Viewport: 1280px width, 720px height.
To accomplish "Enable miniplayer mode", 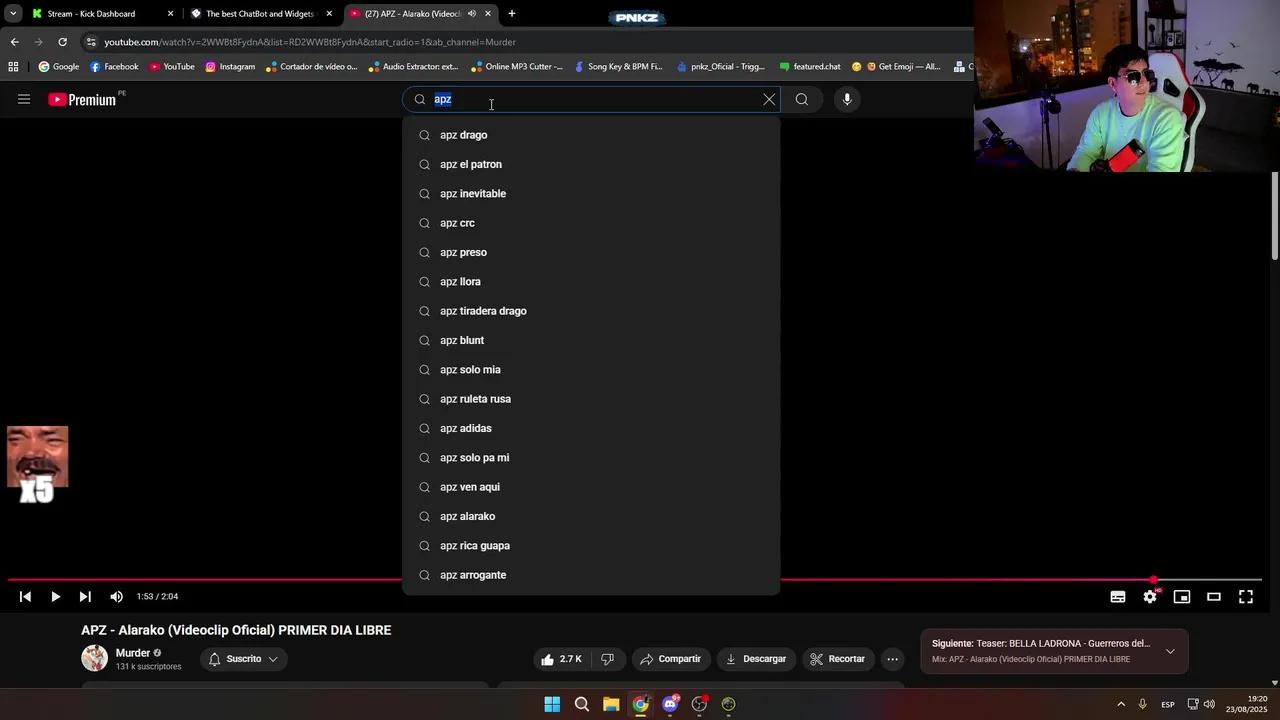I will tap(1182, 597).
